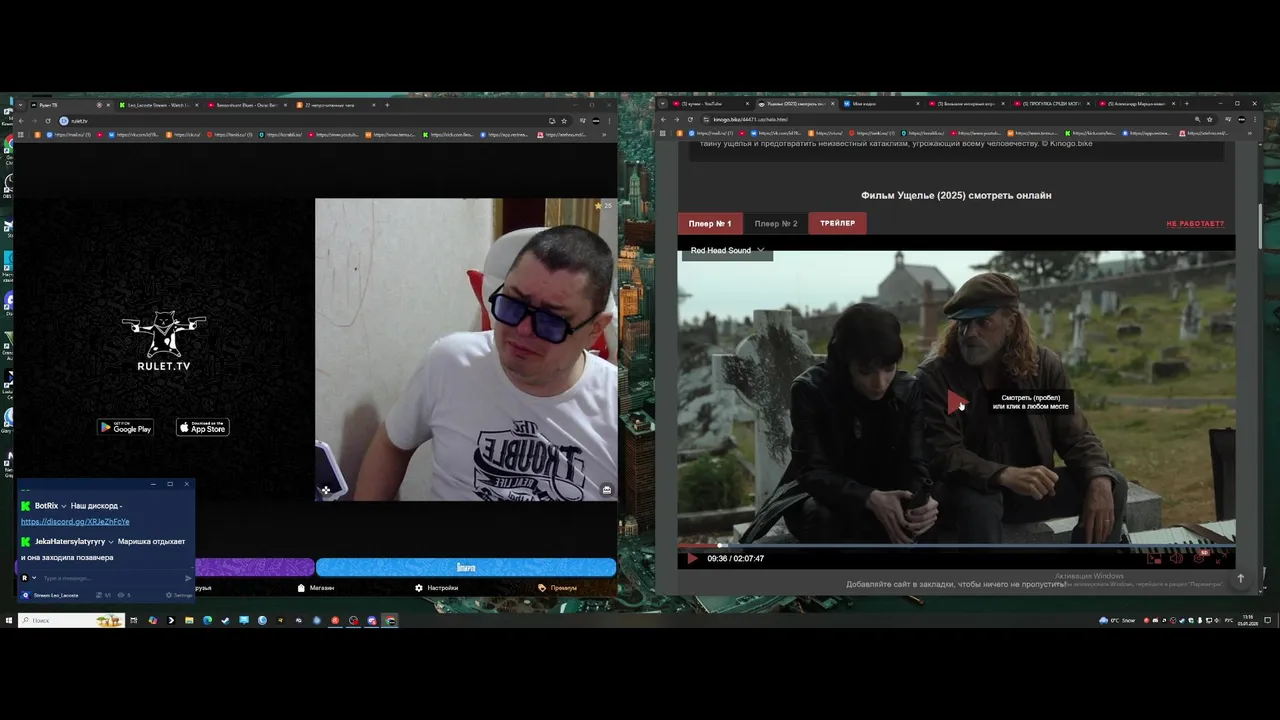Click the video progress bar

point(956,546)
